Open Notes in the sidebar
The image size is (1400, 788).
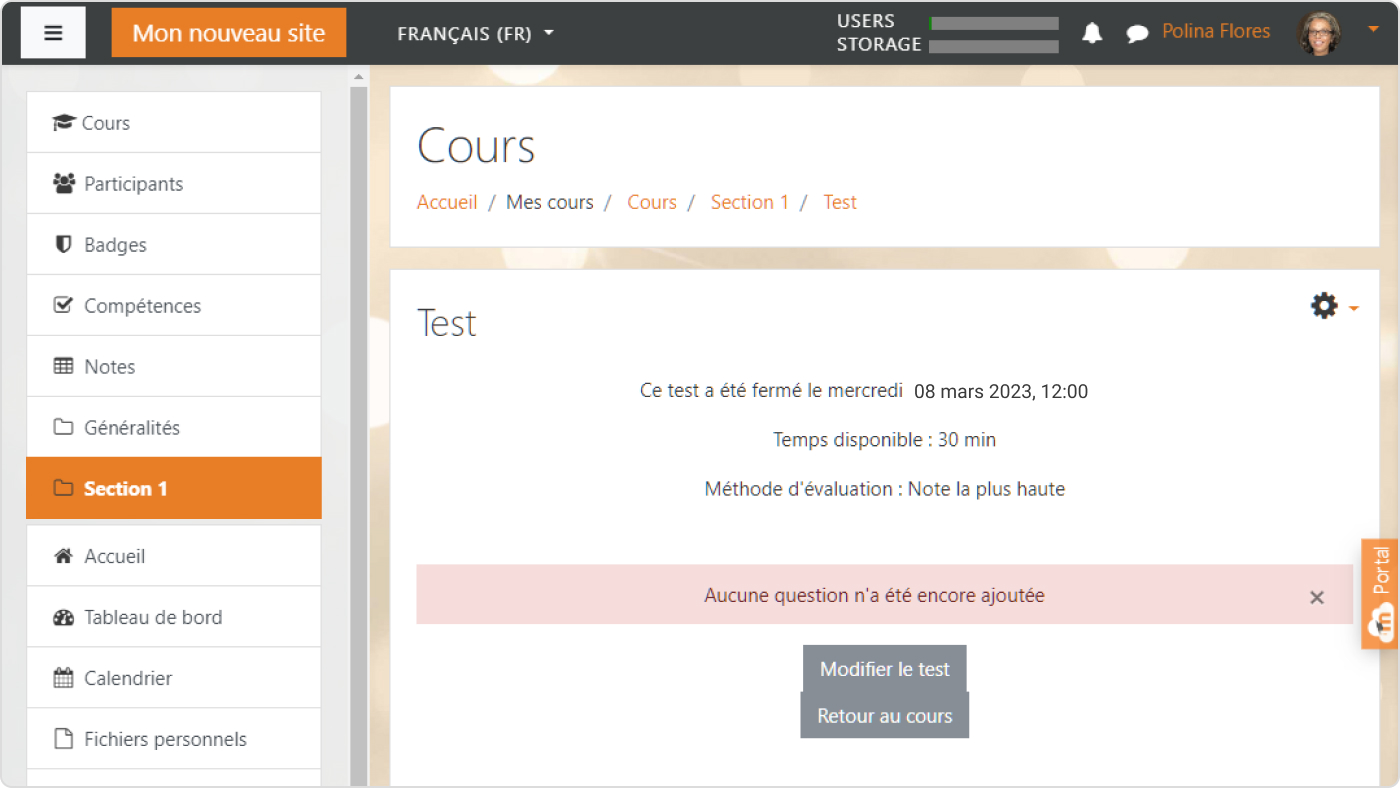[173, 366]
